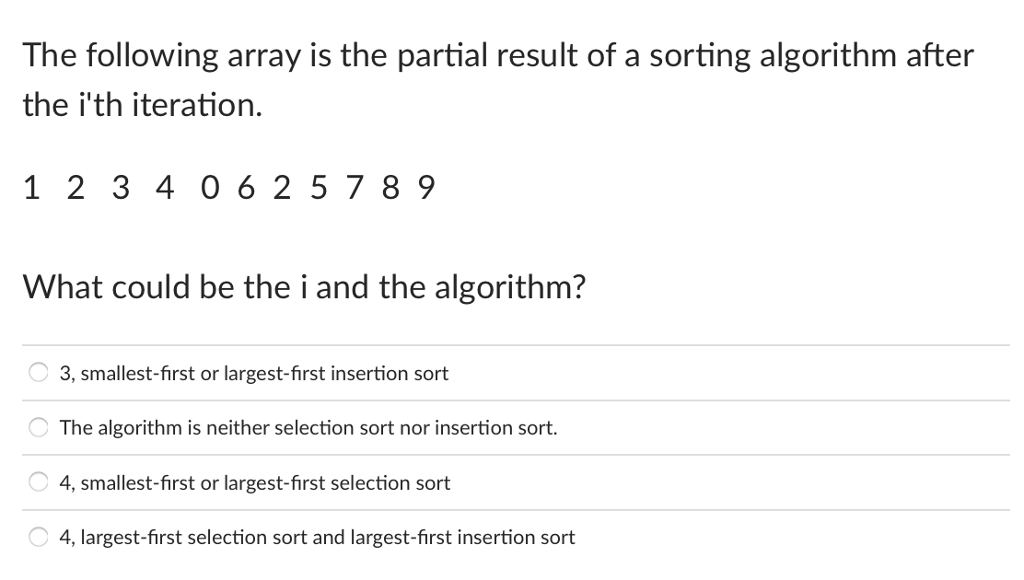Click the digit 8 in the array
Viewport: 1024px width, 580px height.
pyautogui.click(x=391, y=188)
